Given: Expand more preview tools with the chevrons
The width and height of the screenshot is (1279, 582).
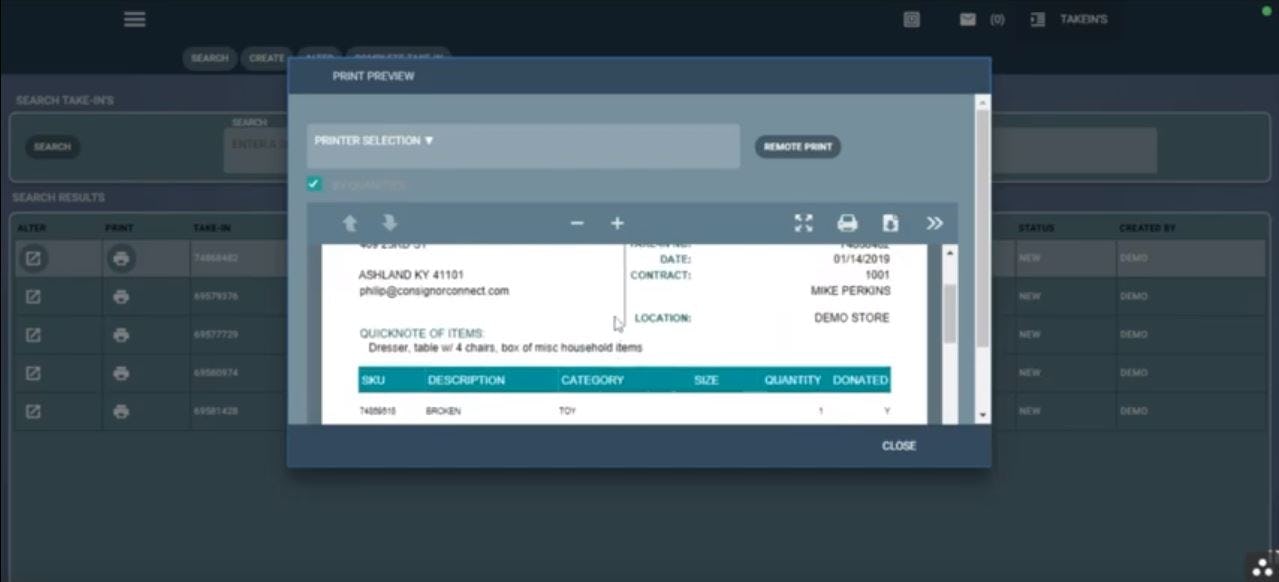Looking at the screenshot, I should [933, 223].
